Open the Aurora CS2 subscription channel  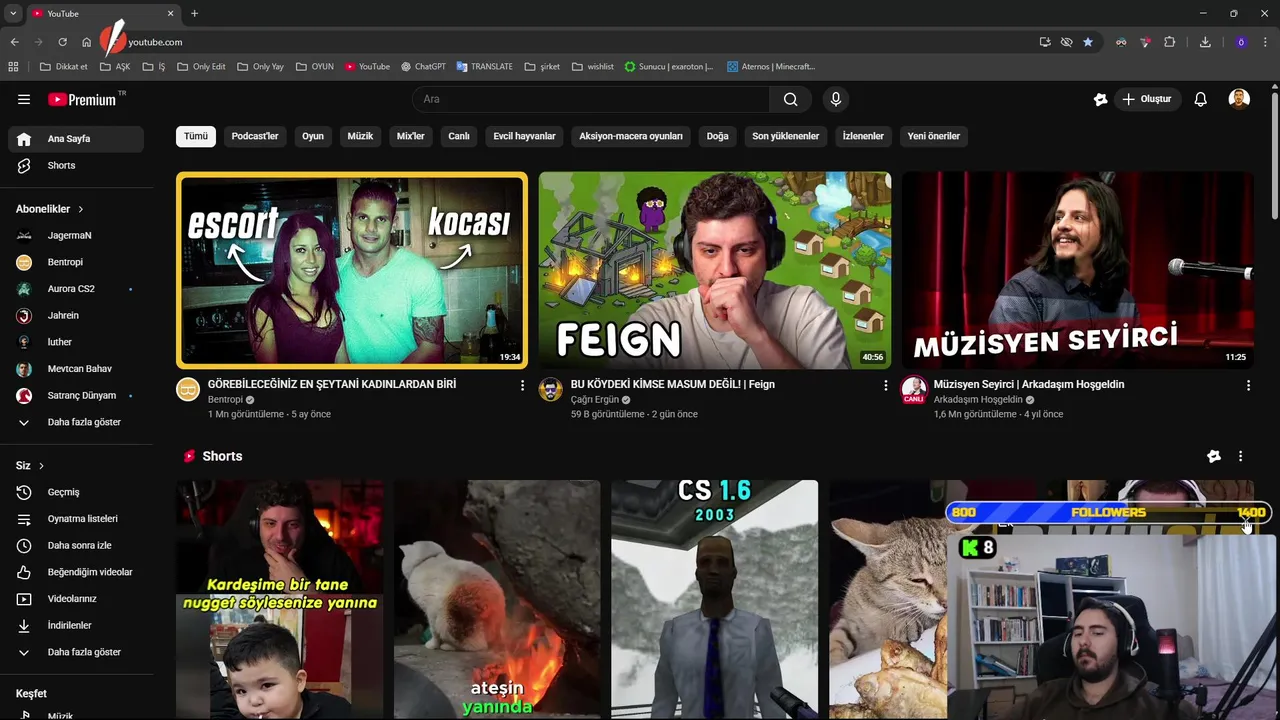tap(76, 289)
